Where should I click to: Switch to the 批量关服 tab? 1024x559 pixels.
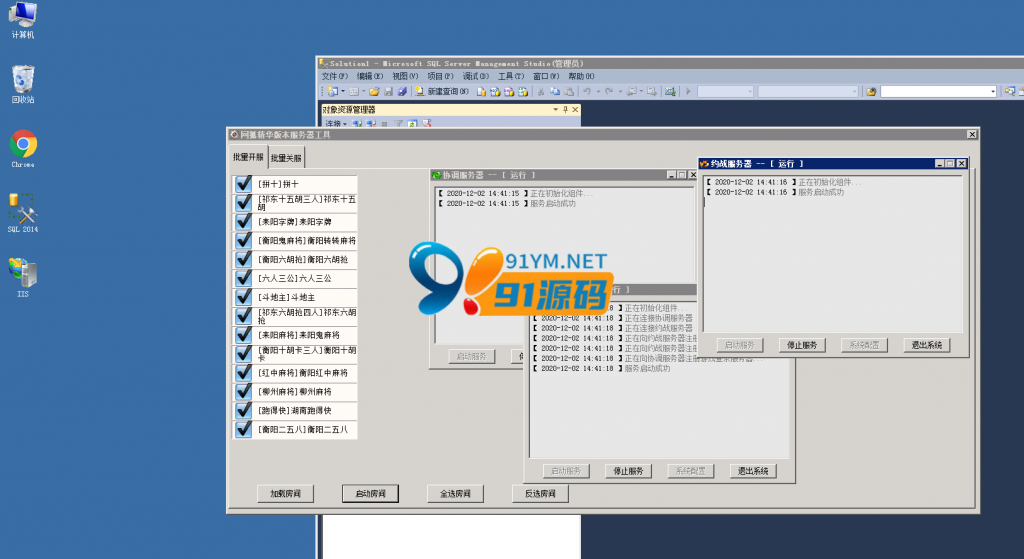tap(286, 158)
